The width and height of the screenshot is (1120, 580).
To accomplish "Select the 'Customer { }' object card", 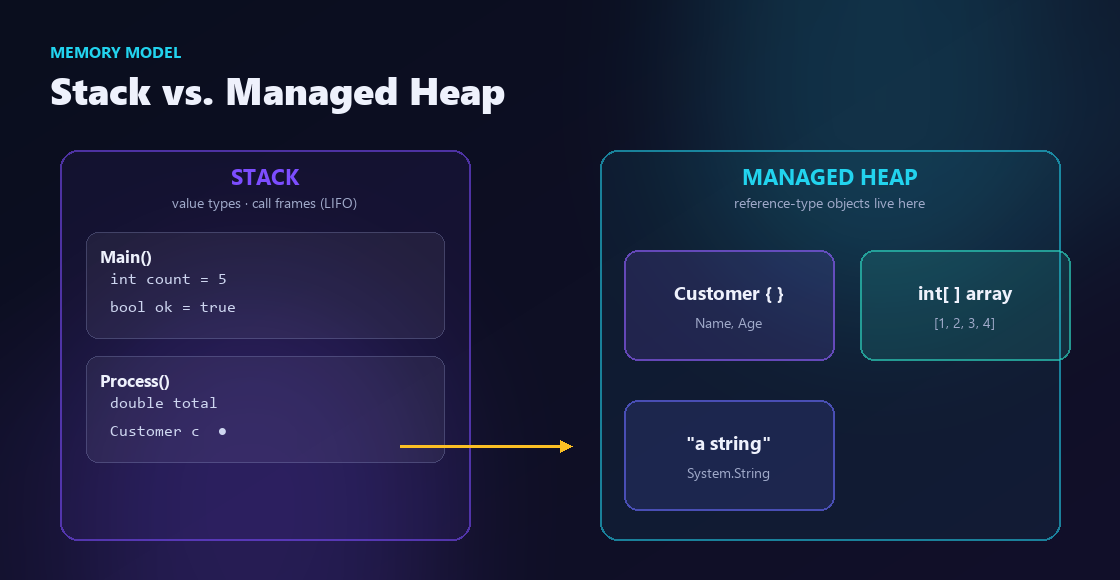I will [729, 306].
